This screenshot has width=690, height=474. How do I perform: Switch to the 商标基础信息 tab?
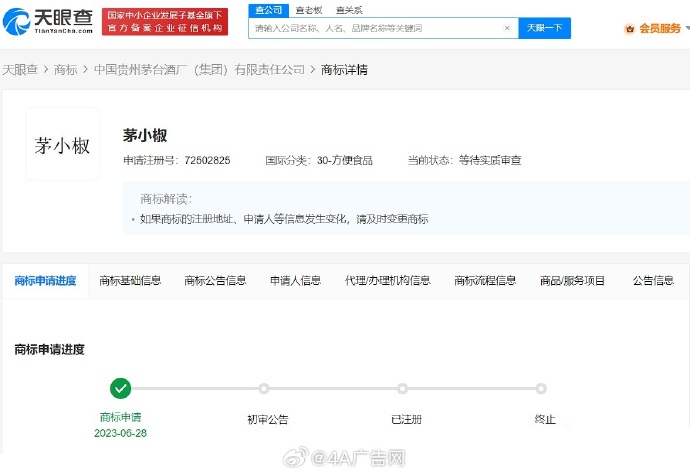[130, 281]
